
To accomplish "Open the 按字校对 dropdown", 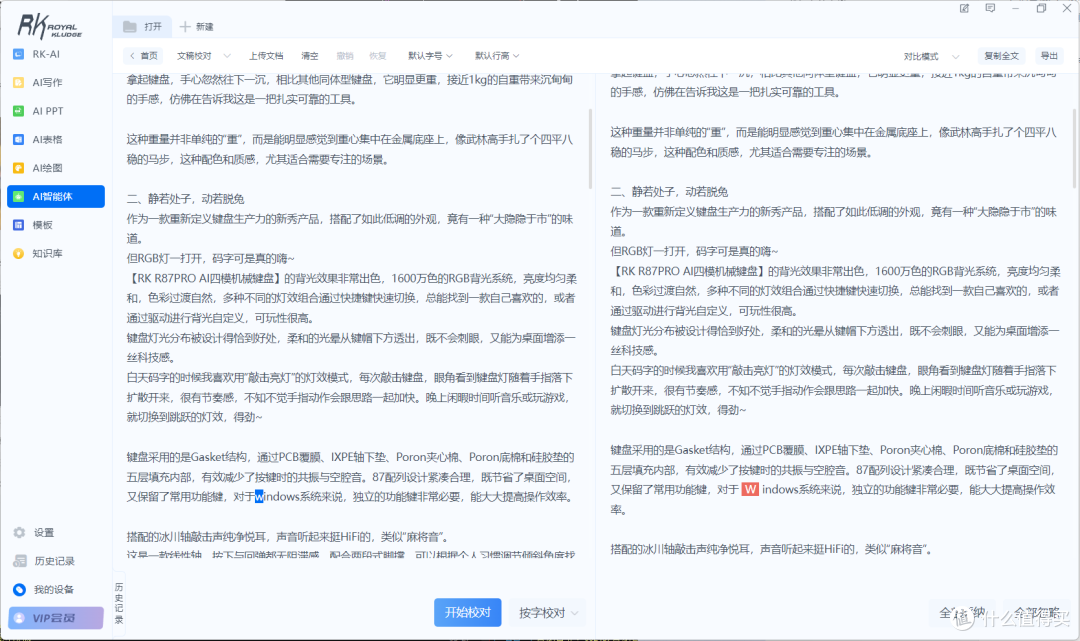I will [548, 612].
